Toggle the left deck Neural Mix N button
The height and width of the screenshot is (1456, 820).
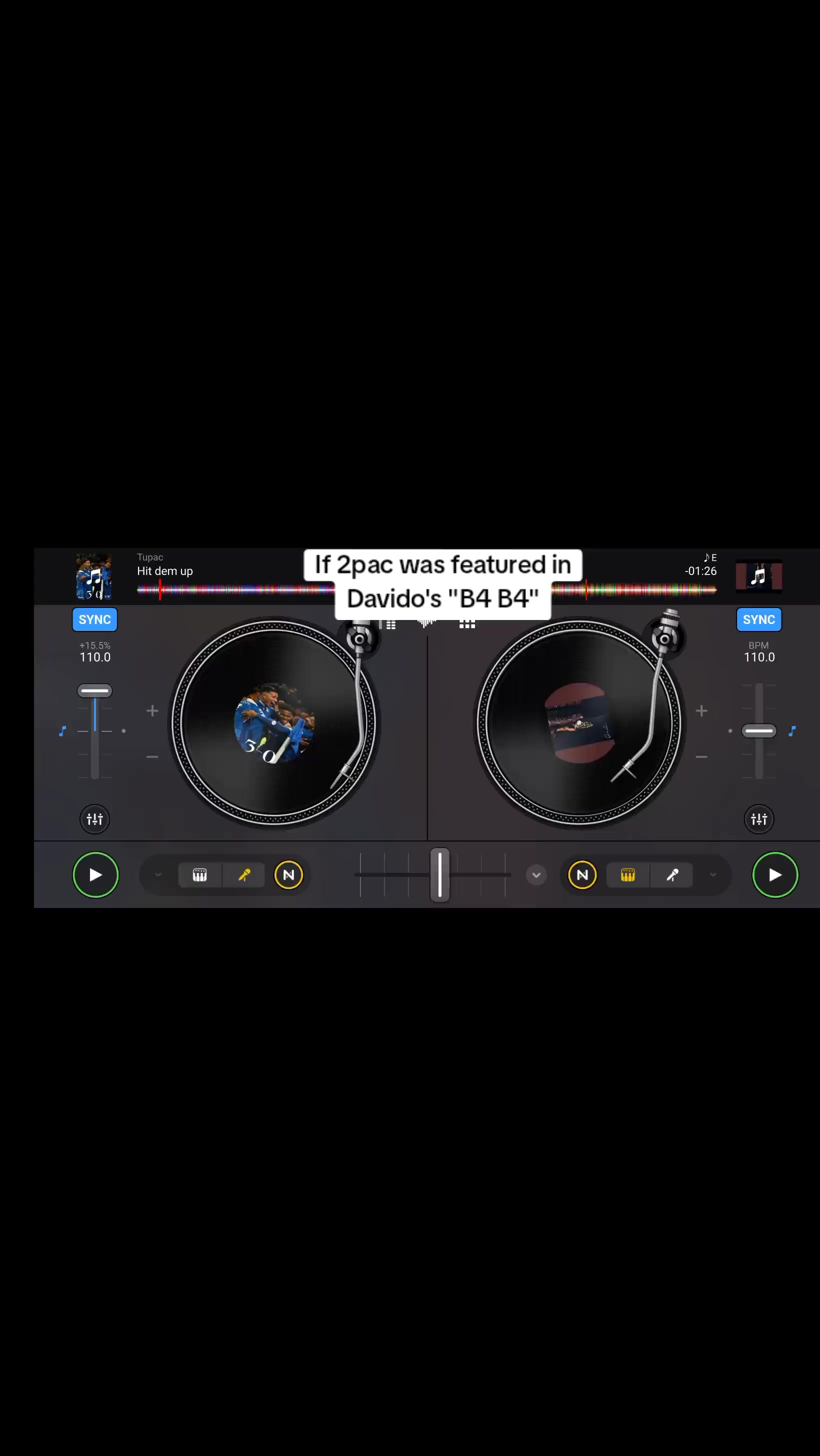(289, 875)
